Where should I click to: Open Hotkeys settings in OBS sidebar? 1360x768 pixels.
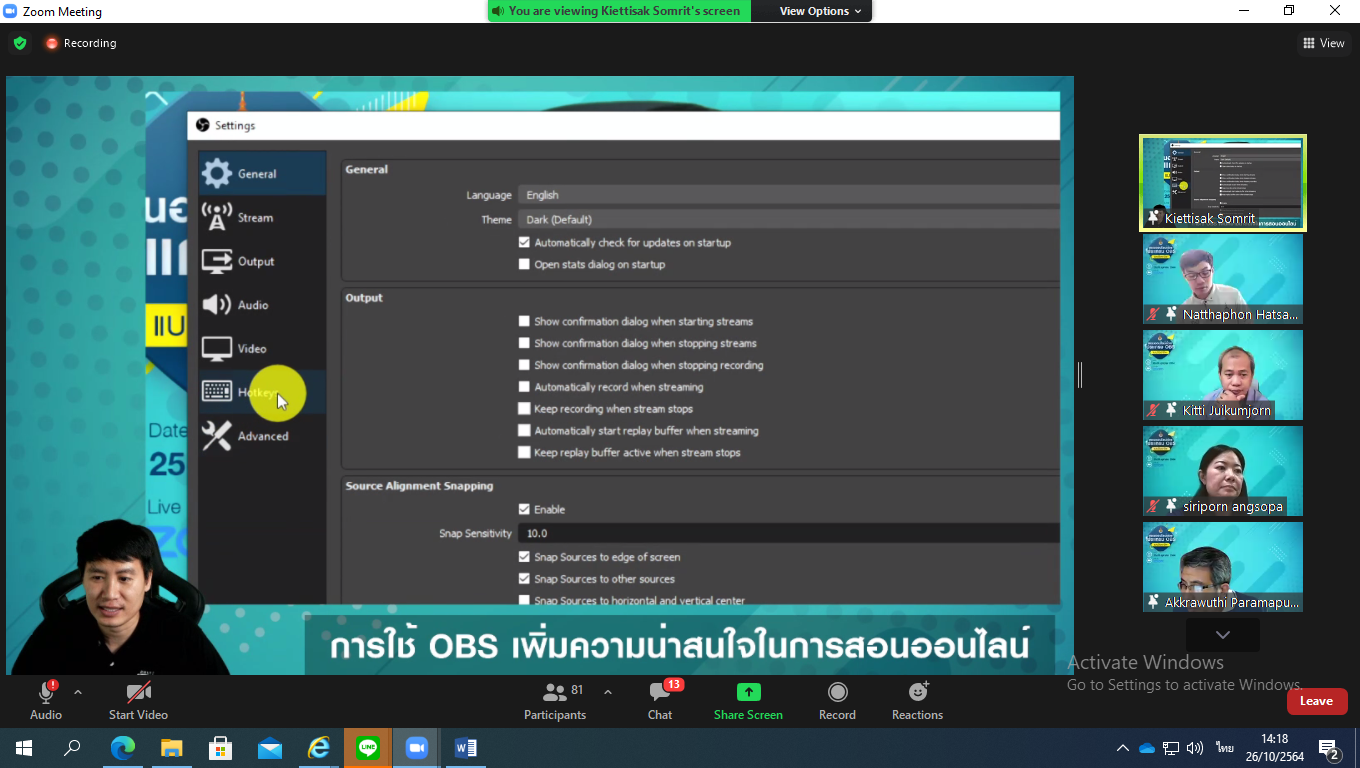click(262, 392)
